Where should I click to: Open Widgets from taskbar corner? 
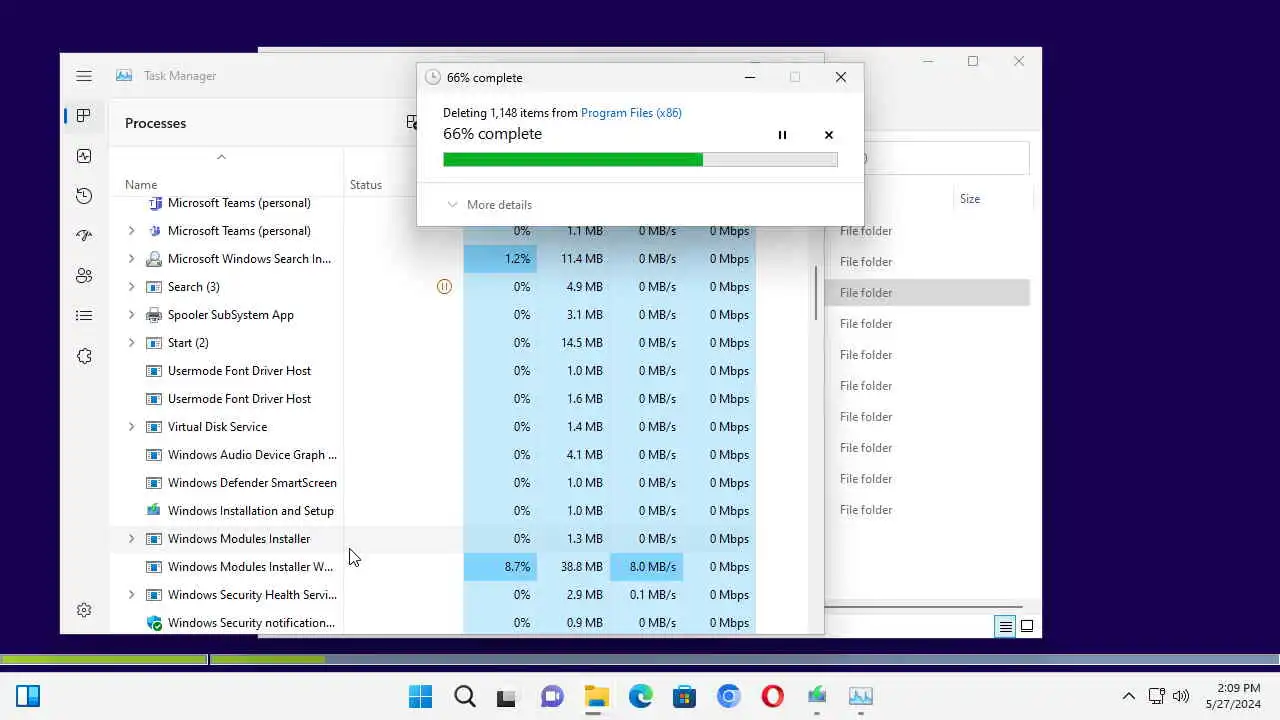coord(28,696)
